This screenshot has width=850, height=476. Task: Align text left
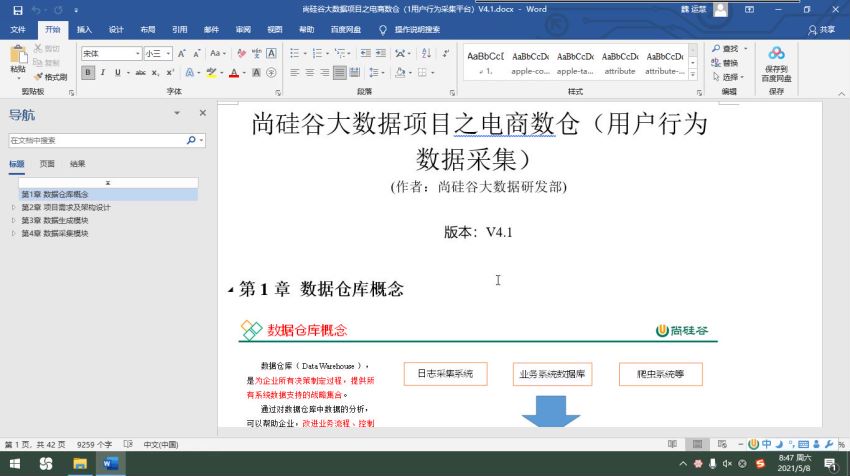(294, 72)
